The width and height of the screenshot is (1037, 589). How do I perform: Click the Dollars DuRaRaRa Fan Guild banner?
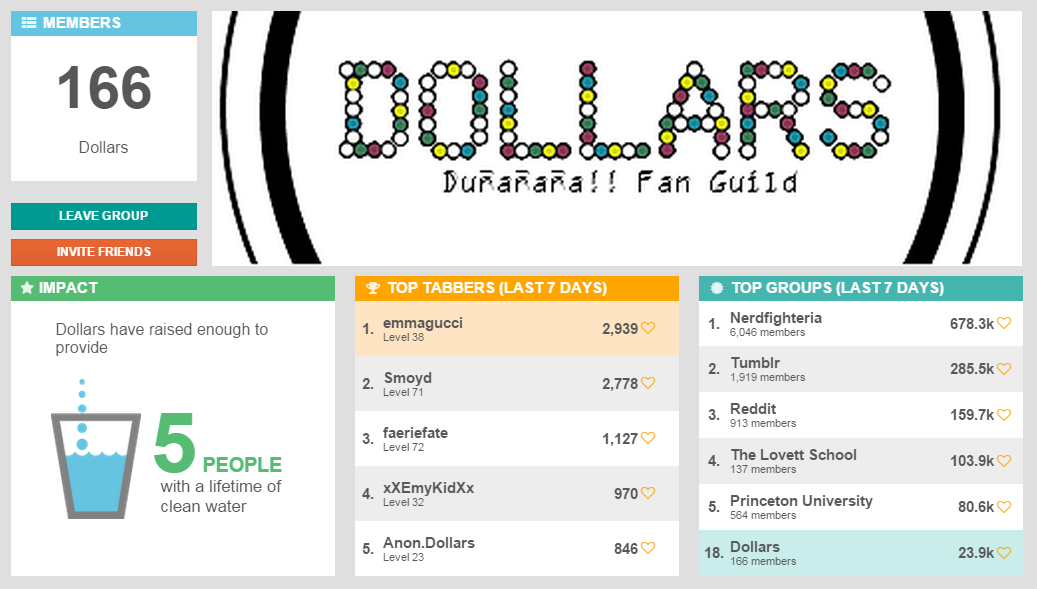point(616,138)
